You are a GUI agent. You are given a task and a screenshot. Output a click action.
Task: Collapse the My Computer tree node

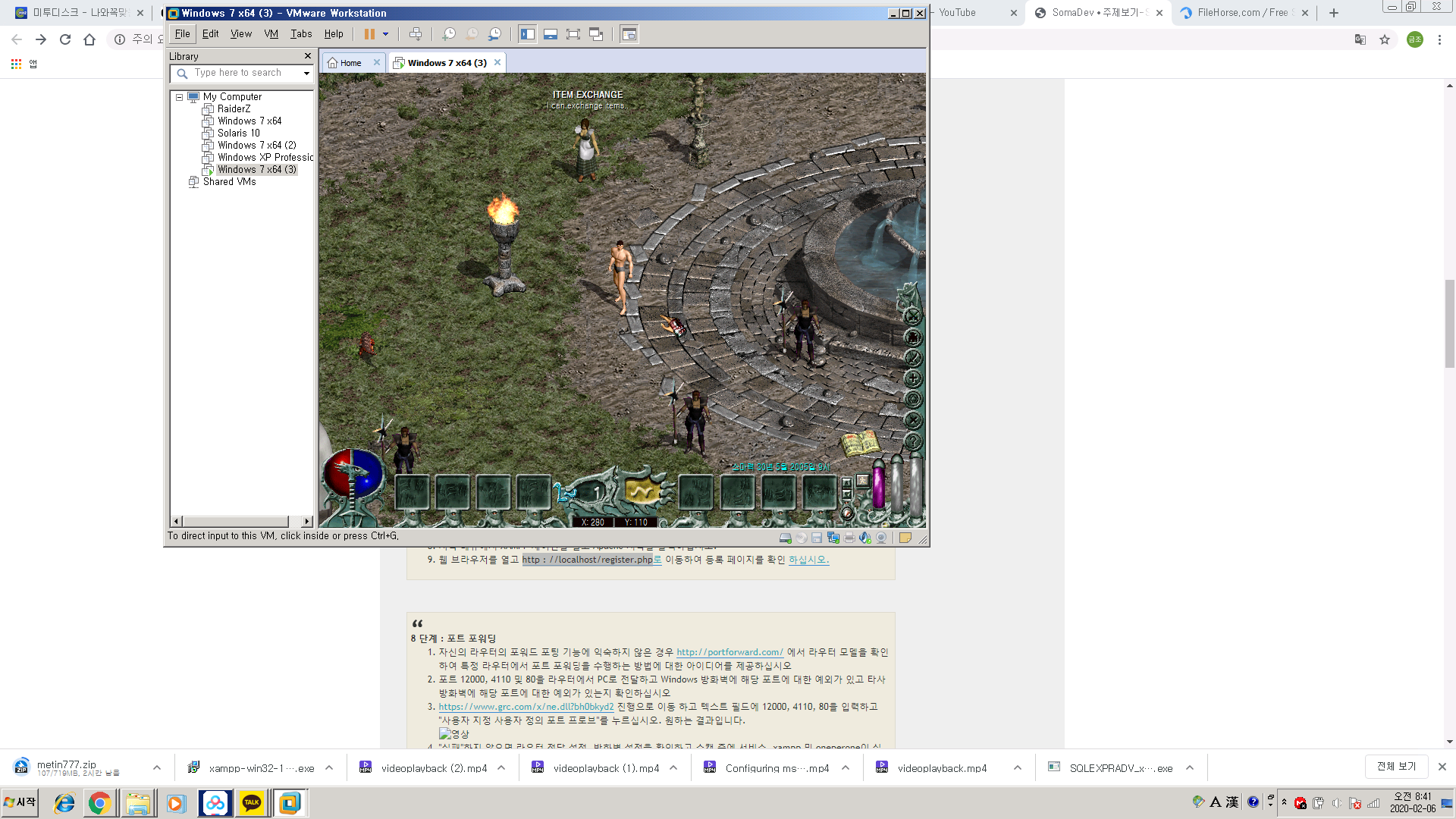pyautogui.click(x=179, y=97)
